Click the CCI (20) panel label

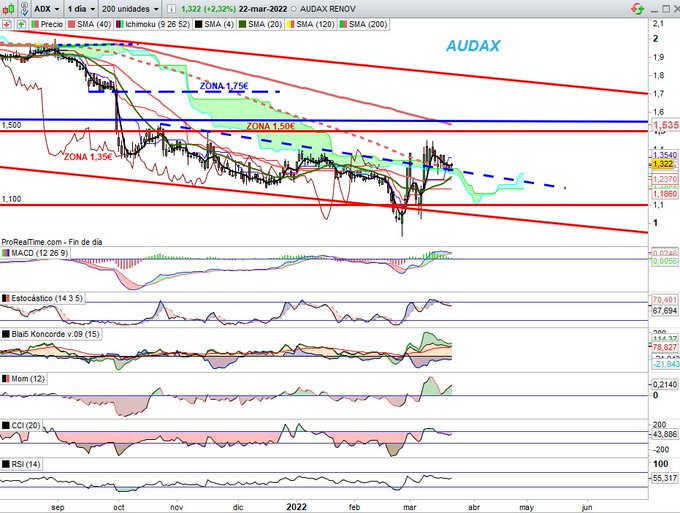21,425
